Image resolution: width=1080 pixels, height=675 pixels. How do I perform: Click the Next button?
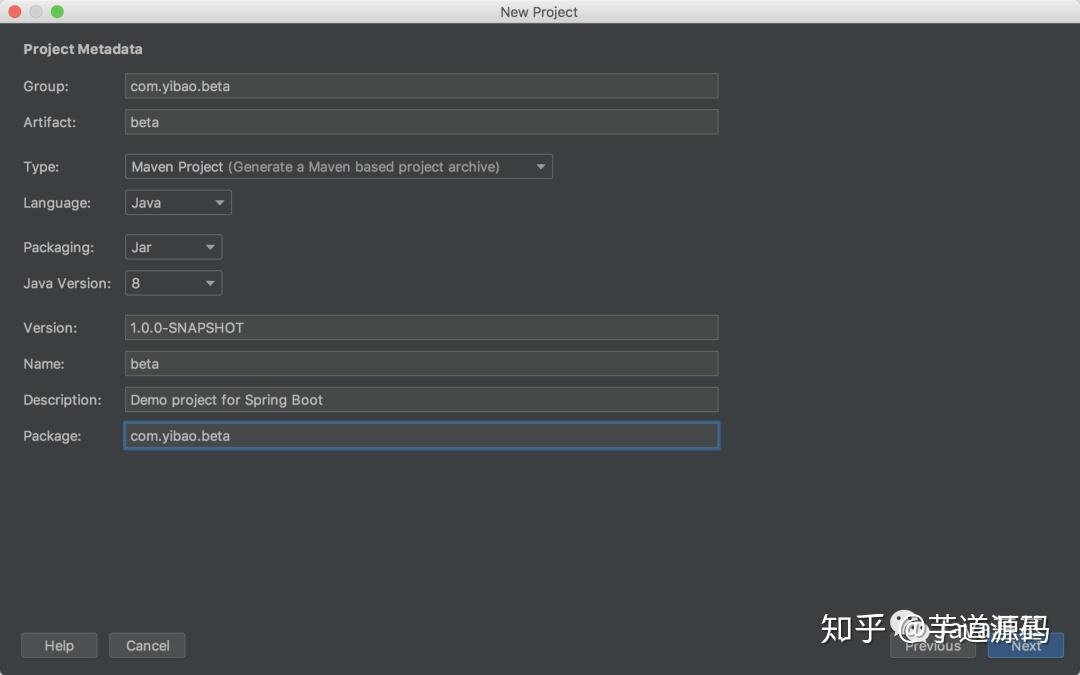pos(1026,645)
